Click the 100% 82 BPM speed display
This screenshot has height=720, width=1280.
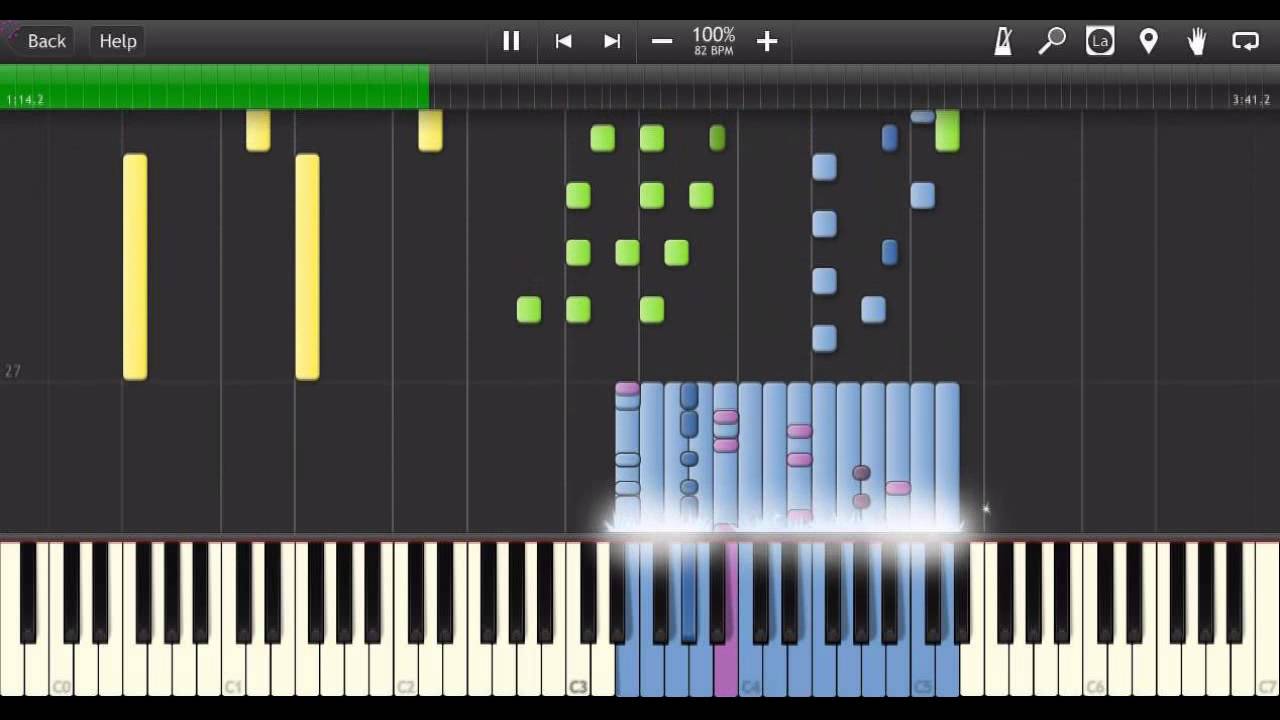714,41
